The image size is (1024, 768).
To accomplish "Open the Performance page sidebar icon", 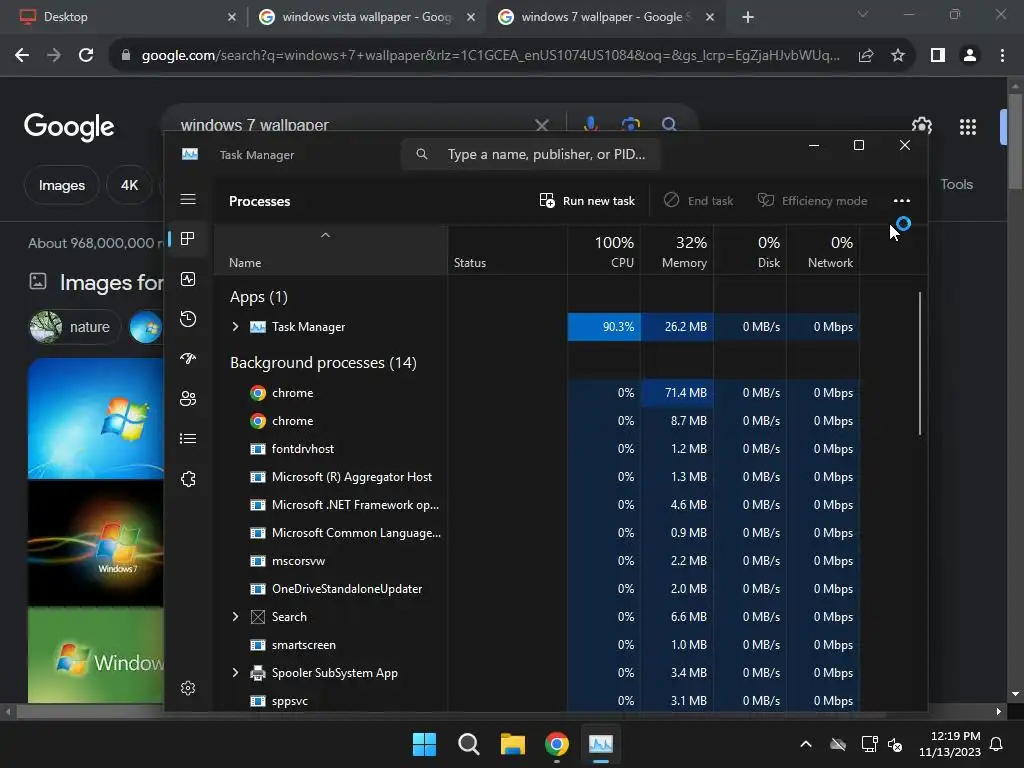I will tap(188, 280).
